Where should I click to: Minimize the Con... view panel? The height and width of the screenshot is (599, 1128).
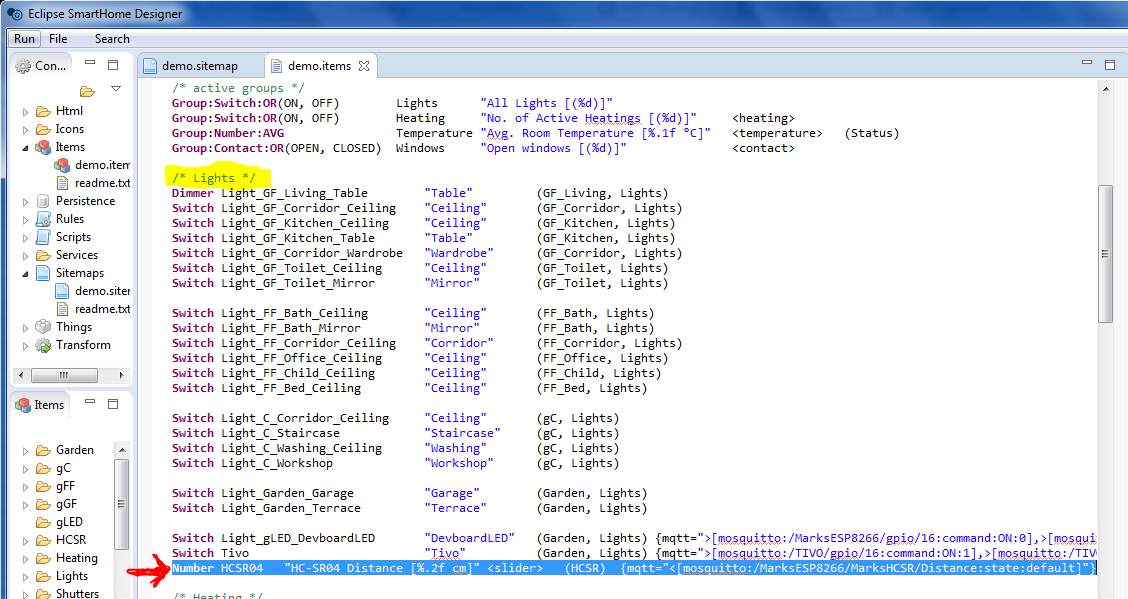(90, 63)
